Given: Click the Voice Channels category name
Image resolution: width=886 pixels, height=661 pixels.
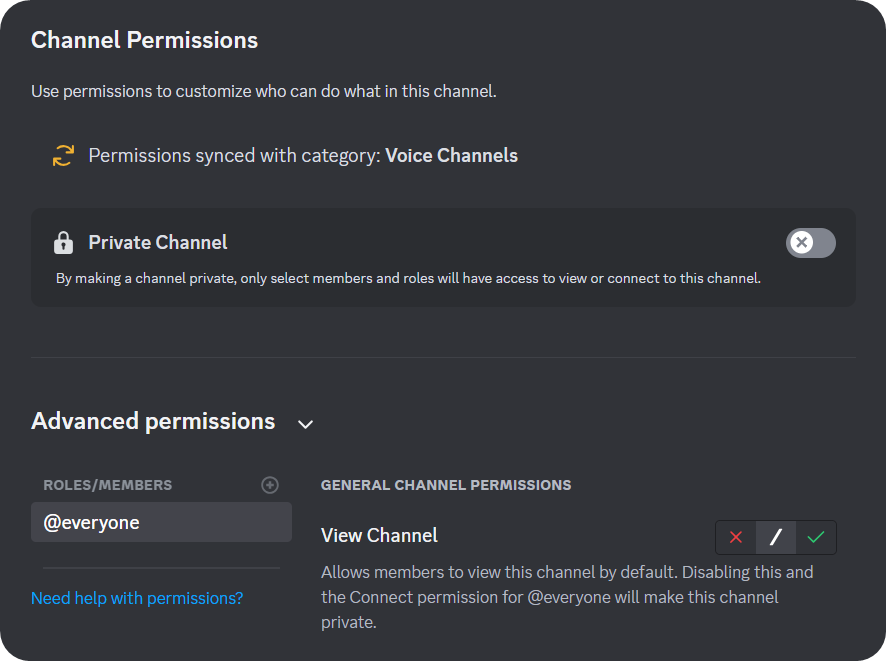Looking at the screenshot, I should click(x=451, y=155).
